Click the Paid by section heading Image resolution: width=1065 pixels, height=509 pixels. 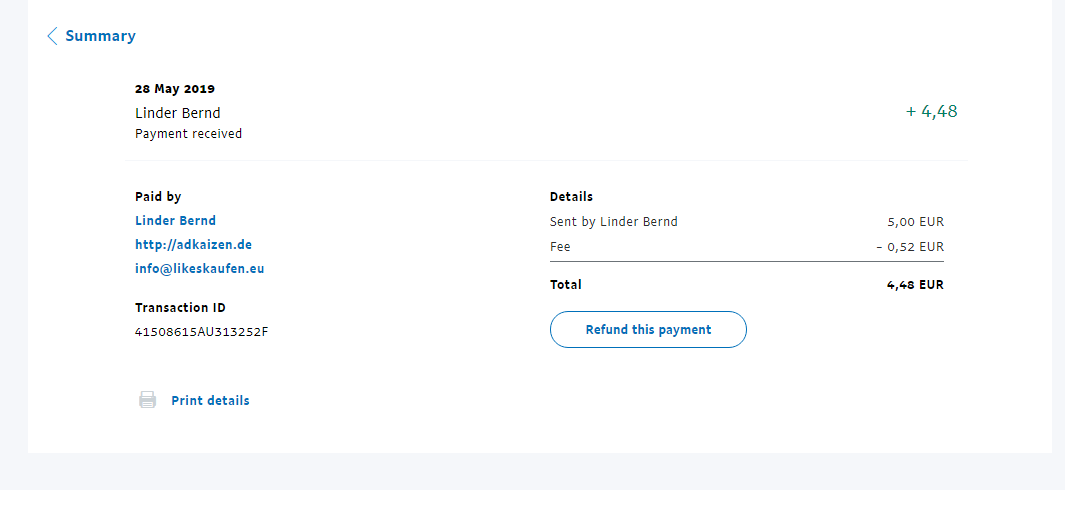coord(158,196)
